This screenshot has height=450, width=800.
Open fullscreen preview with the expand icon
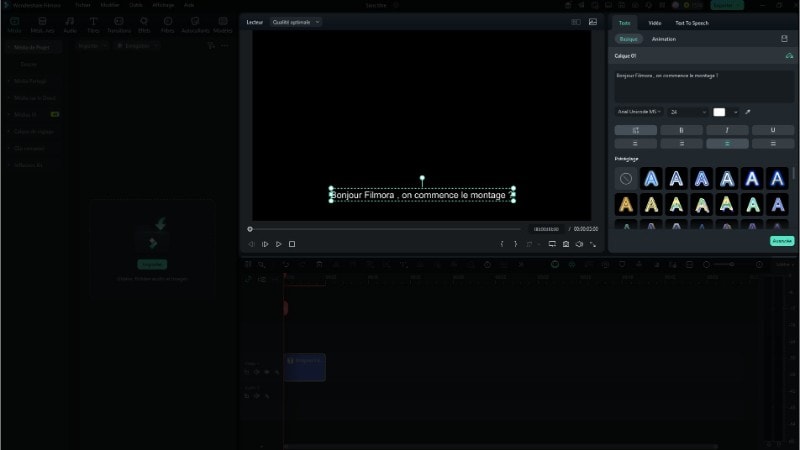click(x=593, y=244)
